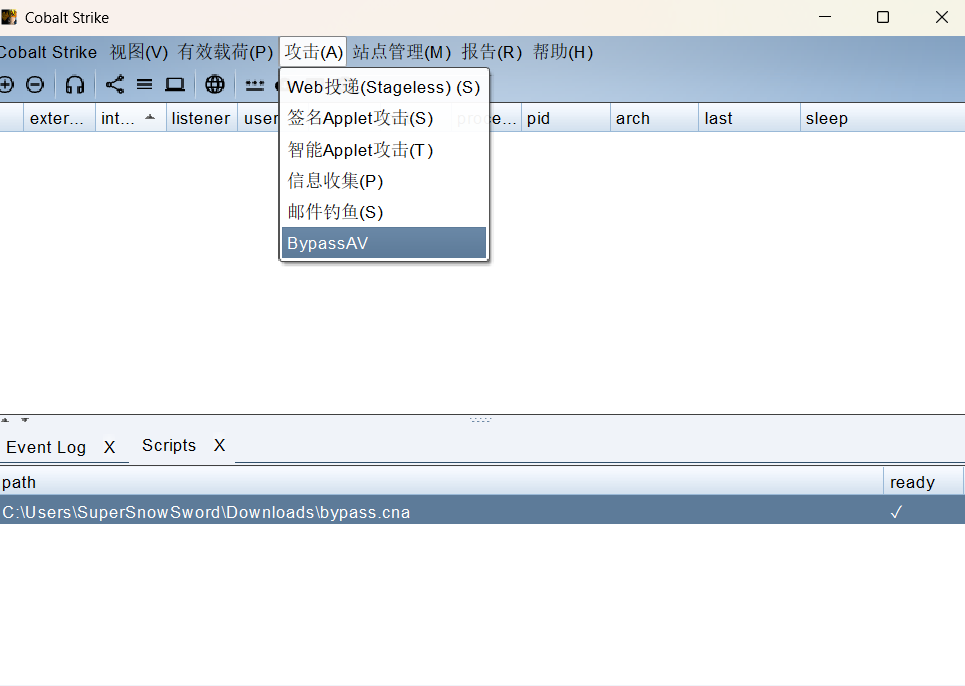Open the 站点管理(M) menu

click(401, 52)
